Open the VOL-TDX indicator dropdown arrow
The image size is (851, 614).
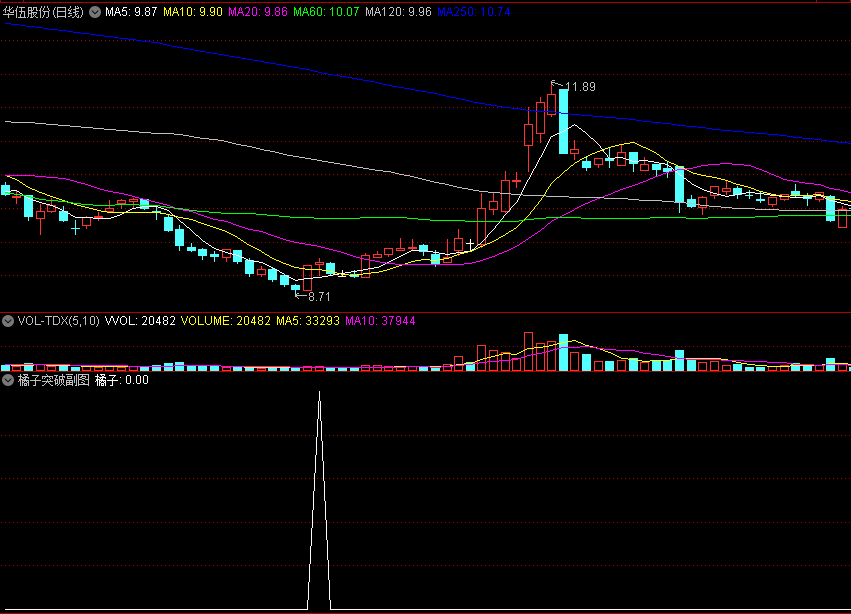point(8,321)
